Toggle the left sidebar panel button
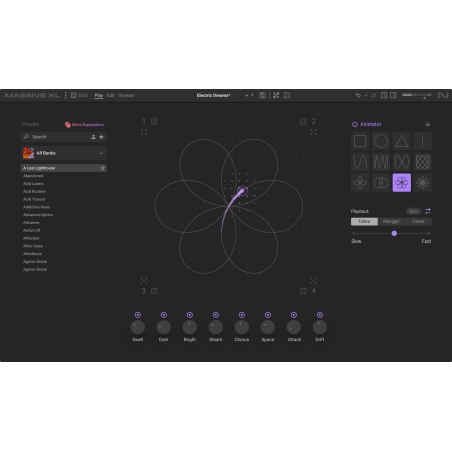 point(384,95)
